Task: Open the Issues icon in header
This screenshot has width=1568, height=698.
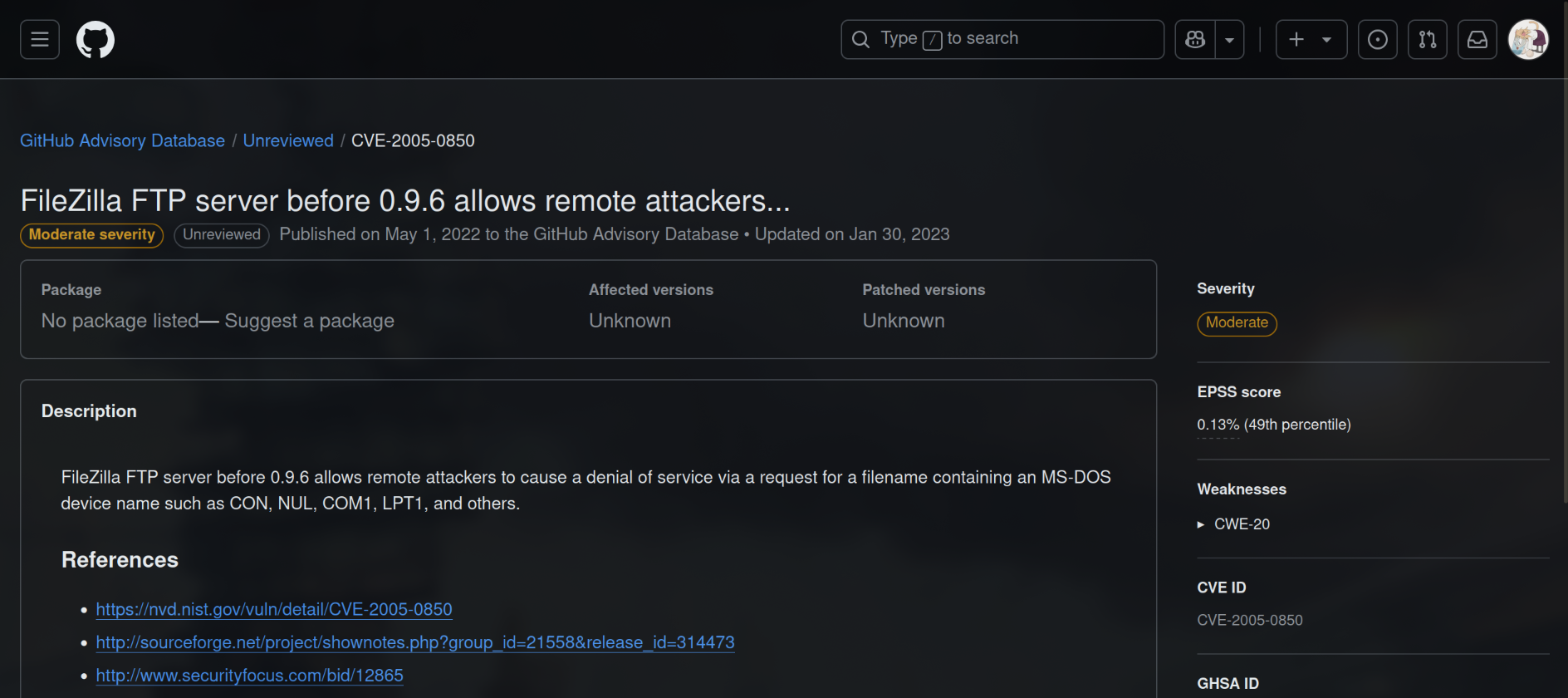Action: click(1377, 40)
